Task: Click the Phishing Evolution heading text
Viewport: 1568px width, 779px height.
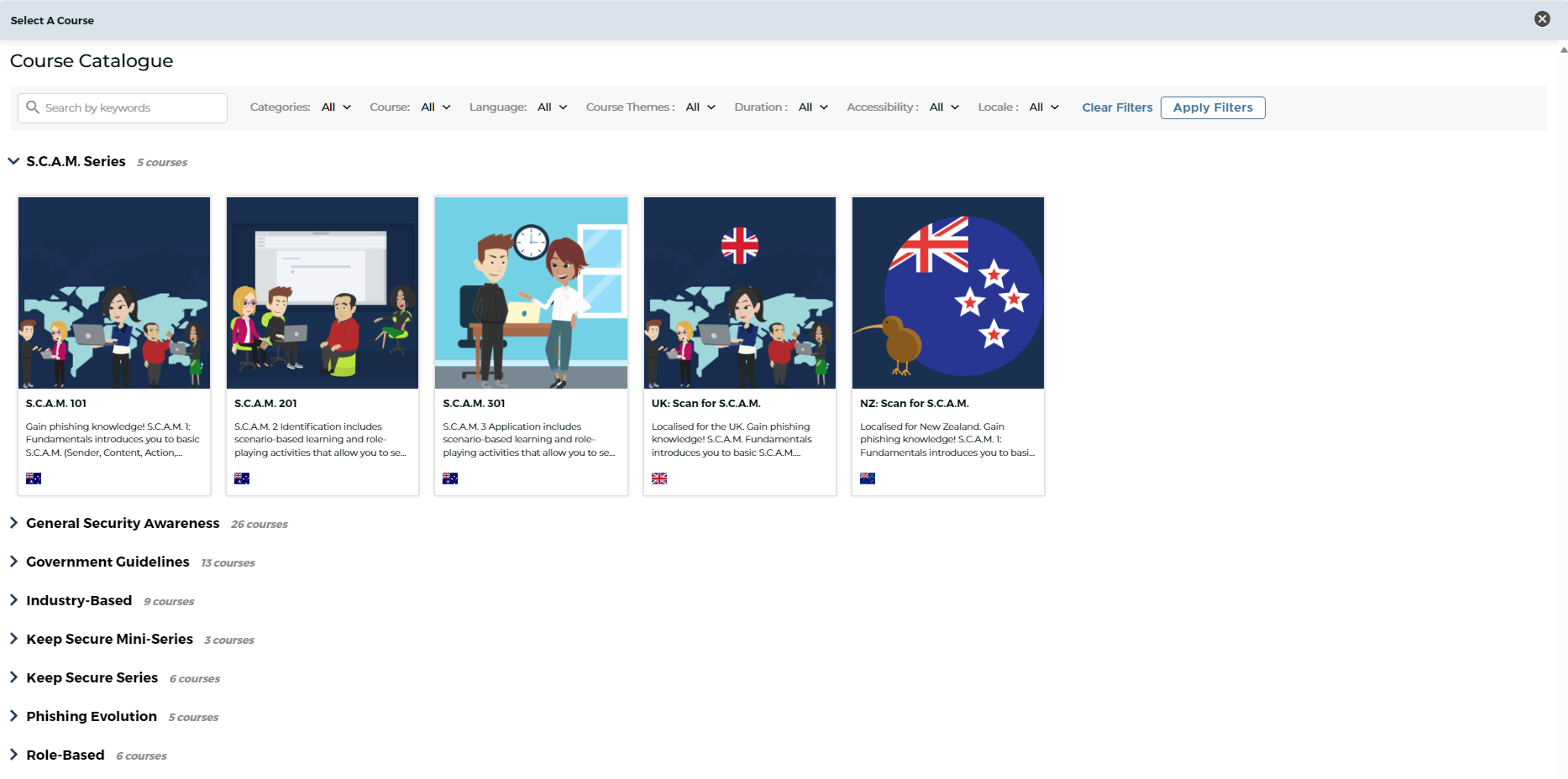Action: 92,716
